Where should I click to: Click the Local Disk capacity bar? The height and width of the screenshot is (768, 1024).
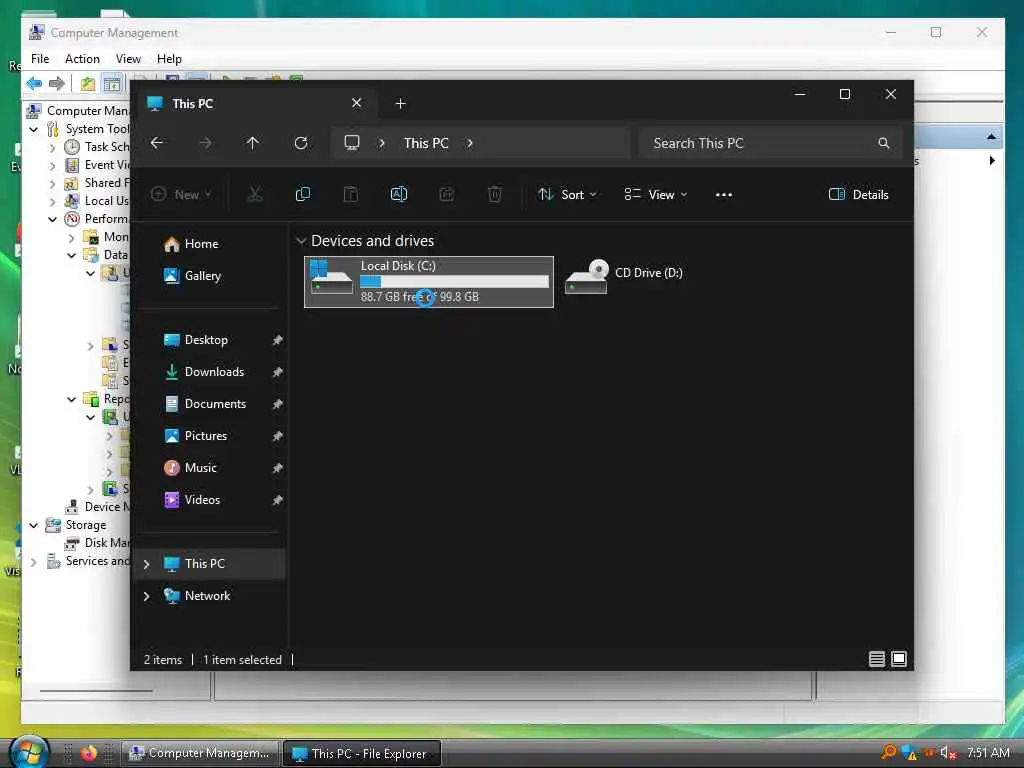point(455,281)
